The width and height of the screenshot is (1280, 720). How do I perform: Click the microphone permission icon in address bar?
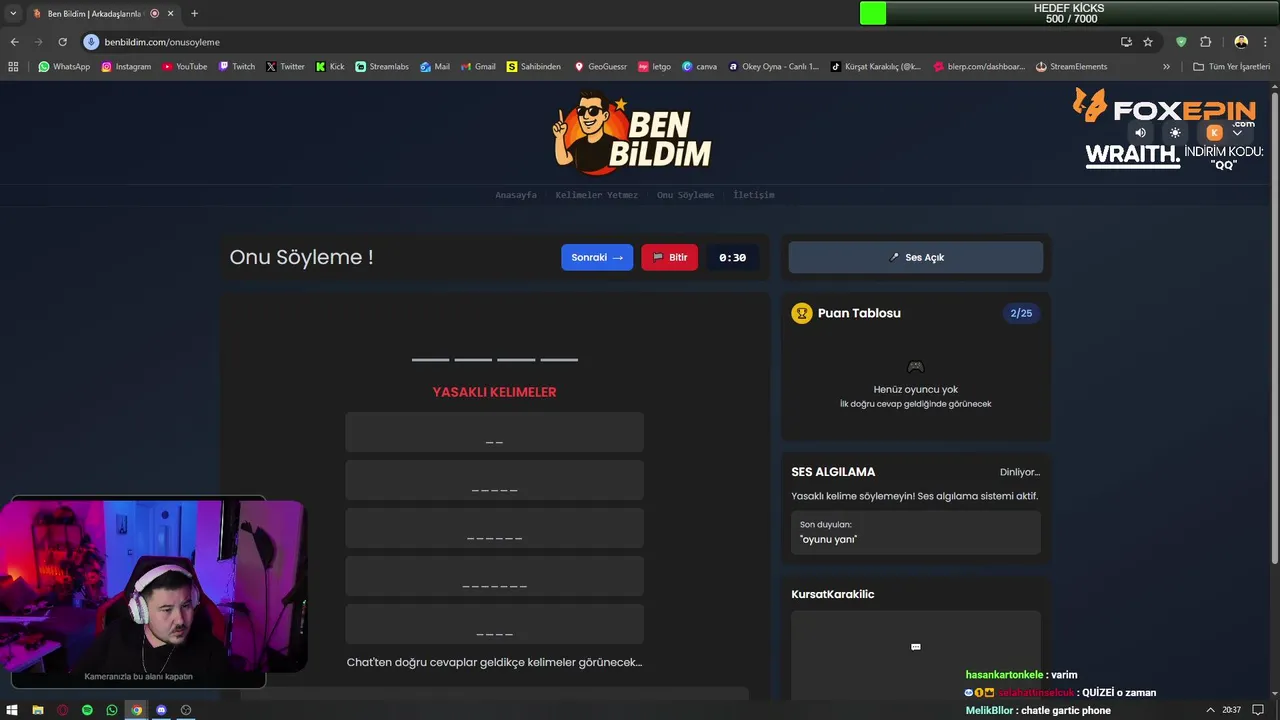92,42
